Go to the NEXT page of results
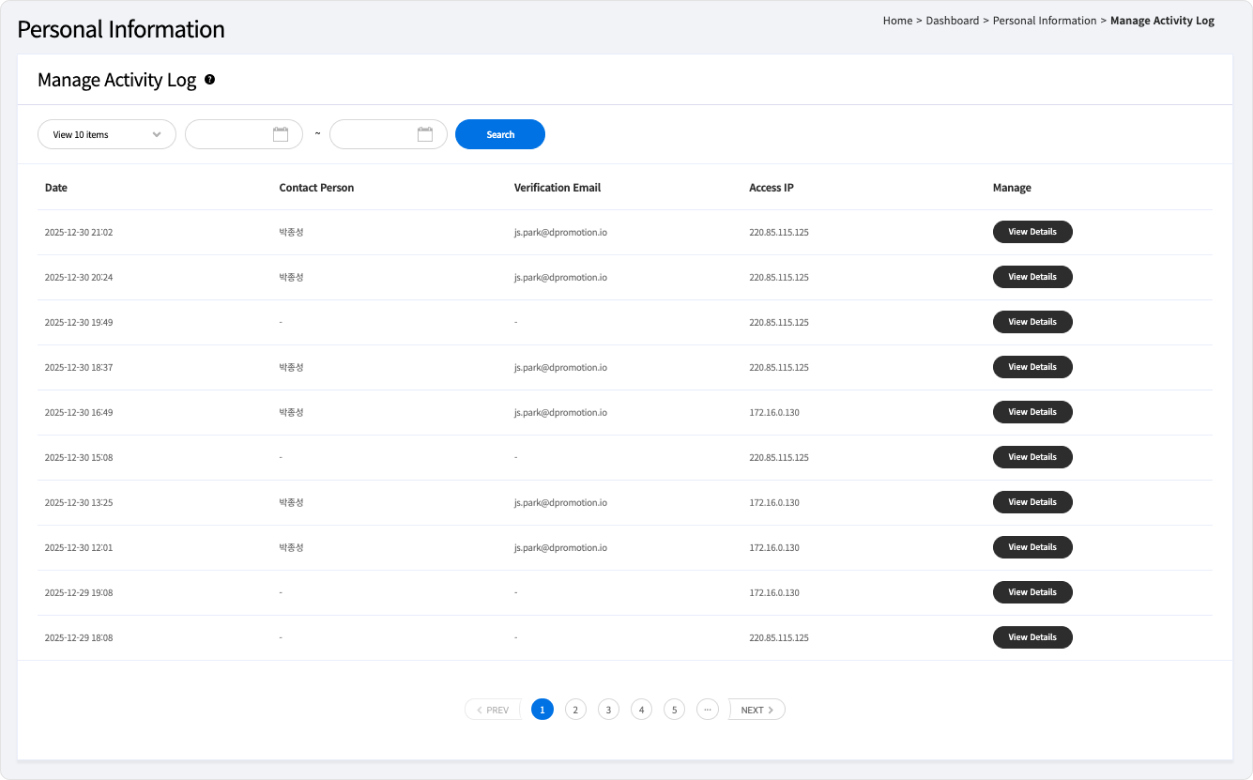Screen dimensions: 1253x780 (x=757, y=710)
